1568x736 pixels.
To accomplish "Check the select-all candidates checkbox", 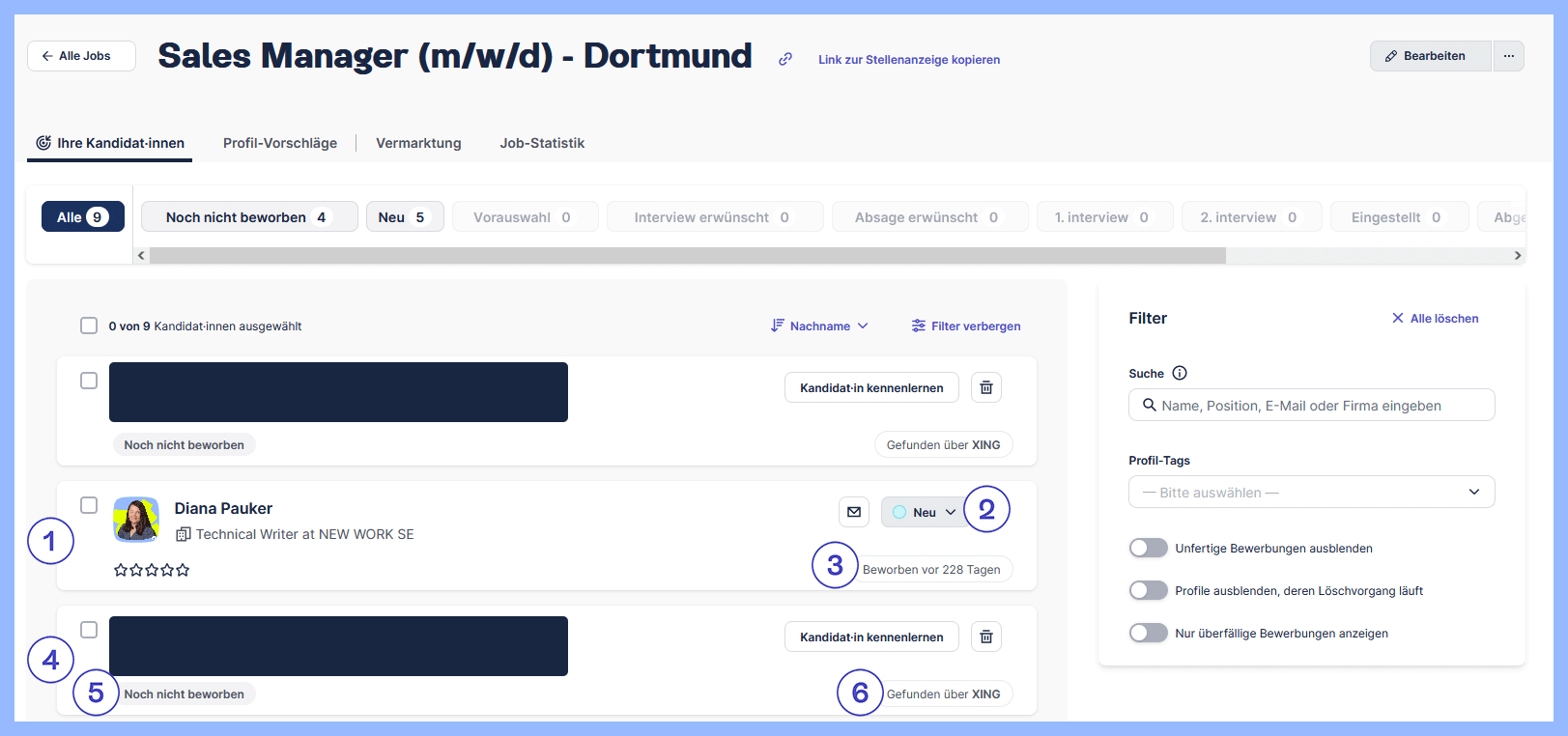I will point(89,326).
